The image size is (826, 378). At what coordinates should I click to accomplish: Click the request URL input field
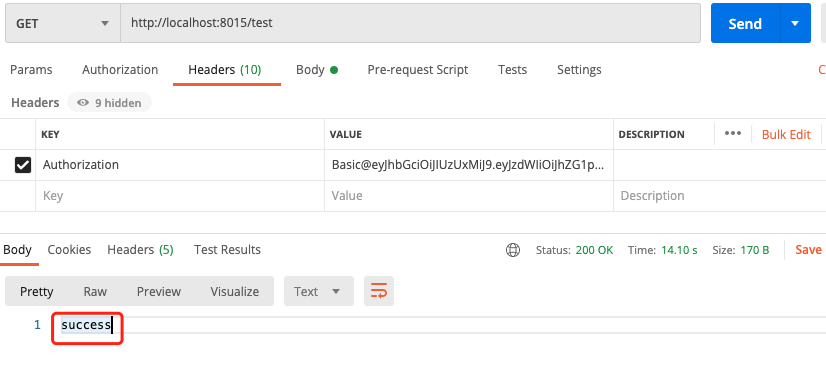coord(411,24)
